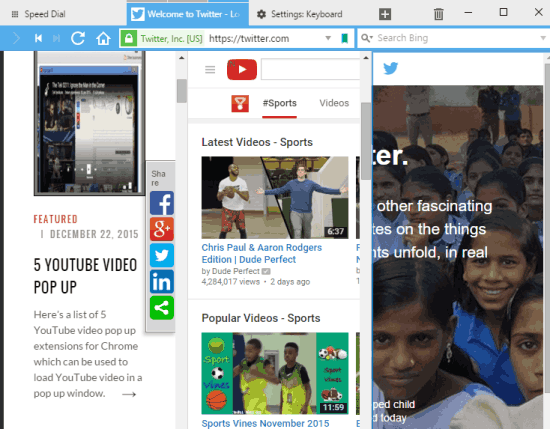Open the Dude Perfect channel link
Screen dimensions: 550x429
click(x=236, y=271)
